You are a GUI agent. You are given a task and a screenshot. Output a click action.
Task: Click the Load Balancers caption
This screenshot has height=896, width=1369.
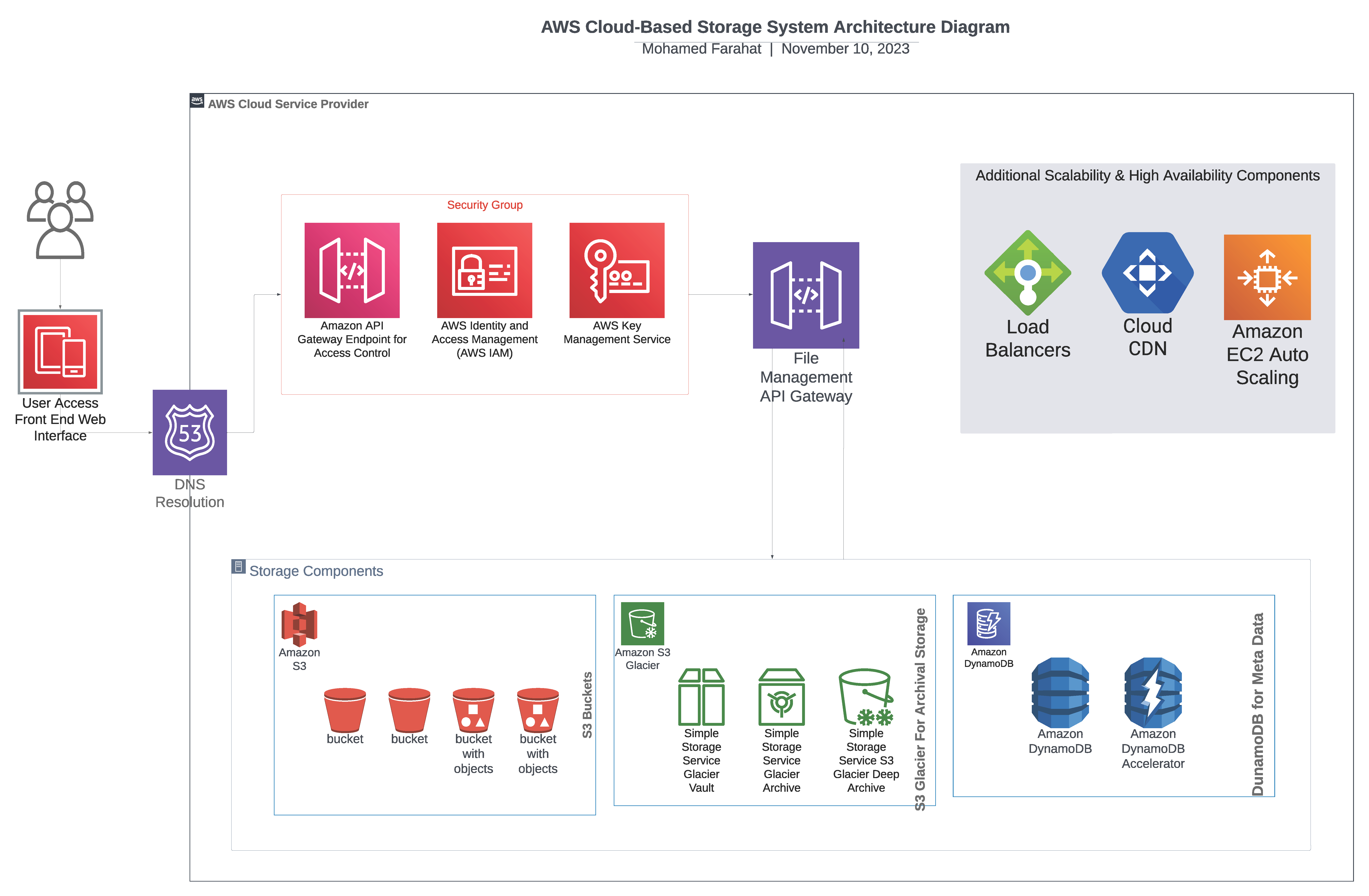(1028, 338)
